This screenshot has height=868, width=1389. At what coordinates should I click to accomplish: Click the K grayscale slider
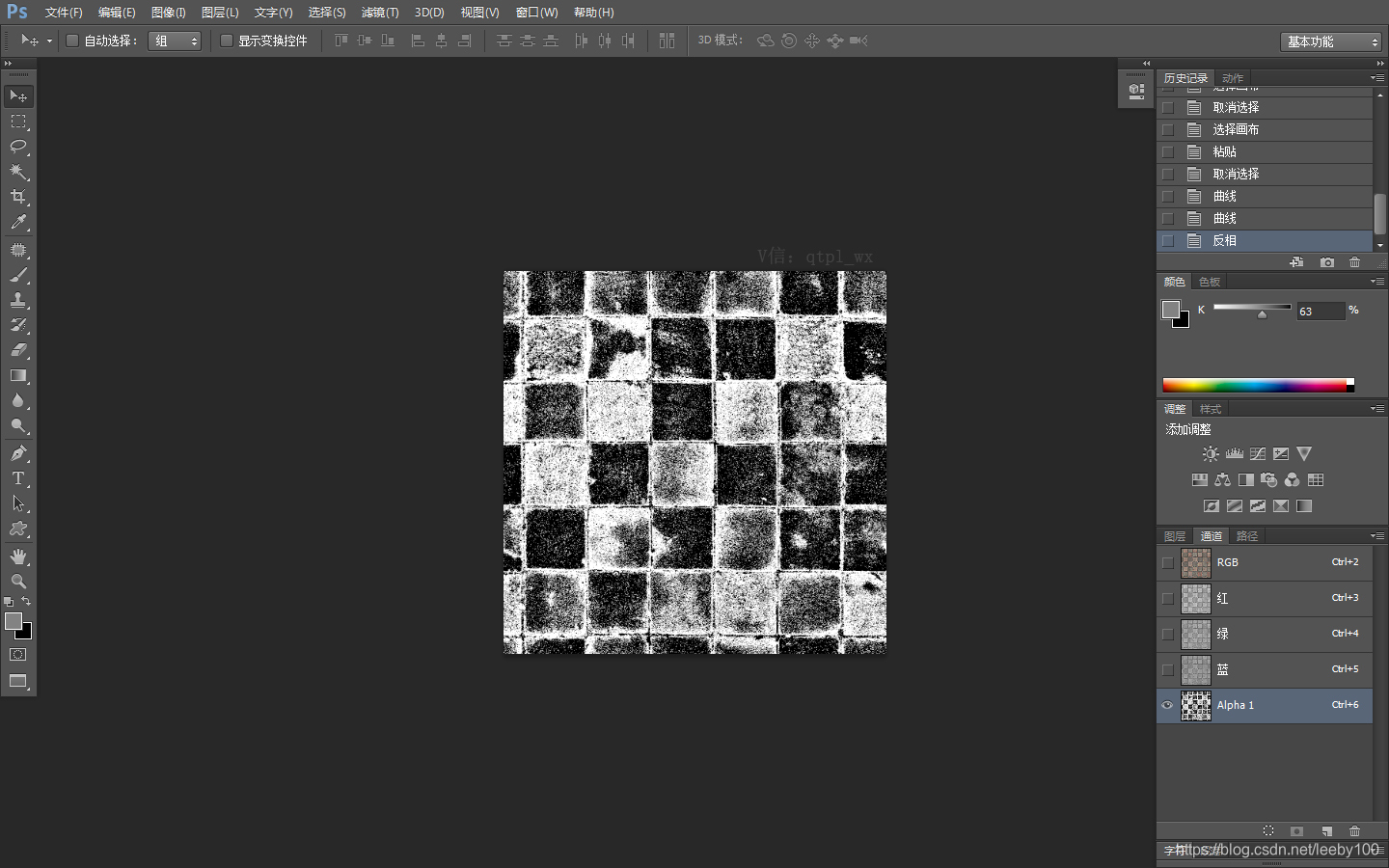tap(1252, 308)
